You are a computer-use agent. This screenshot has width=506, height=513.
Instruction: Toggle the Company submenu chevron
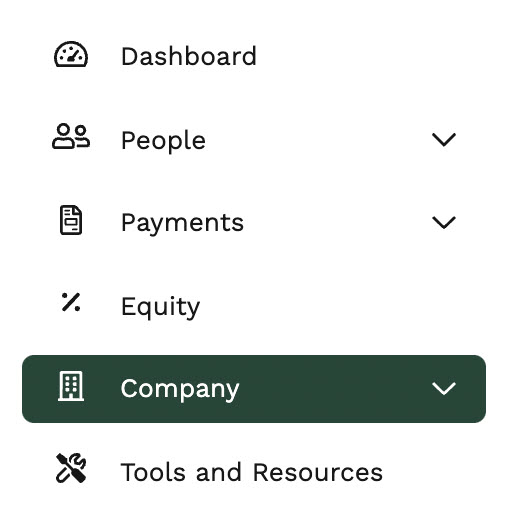pyautogui.click(x=444, y=388)
